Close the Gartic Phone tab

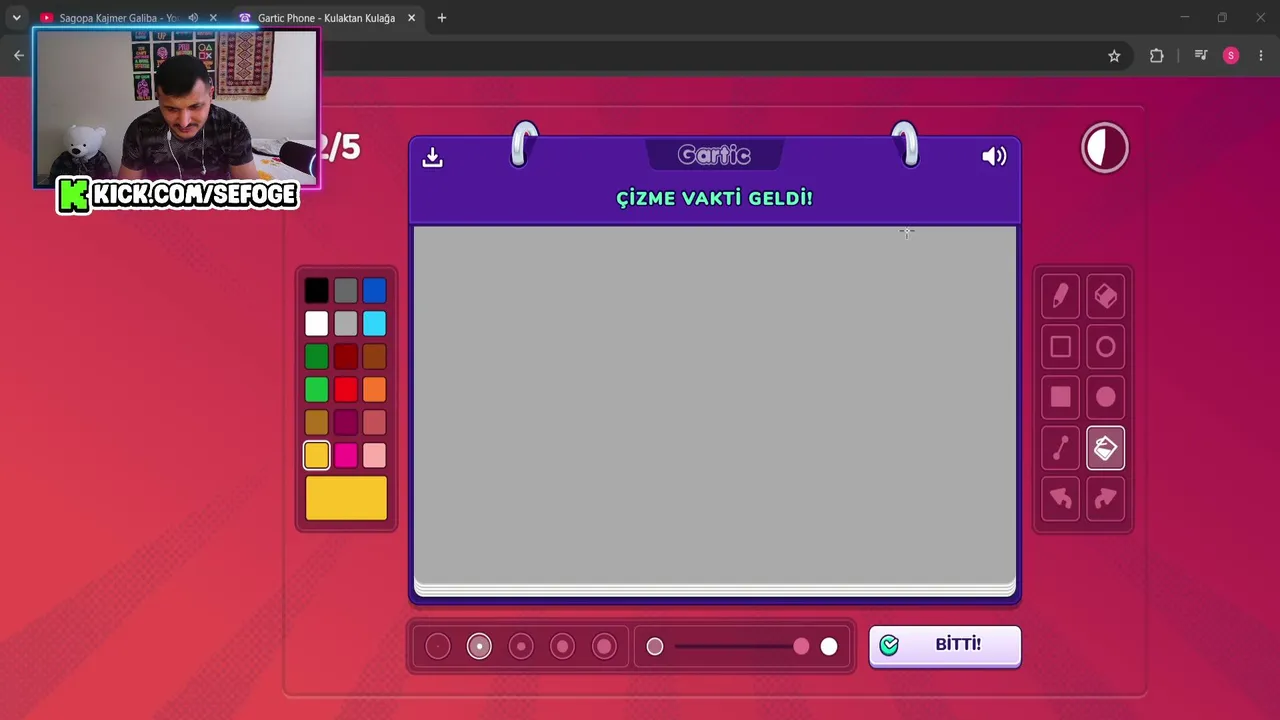411,18
